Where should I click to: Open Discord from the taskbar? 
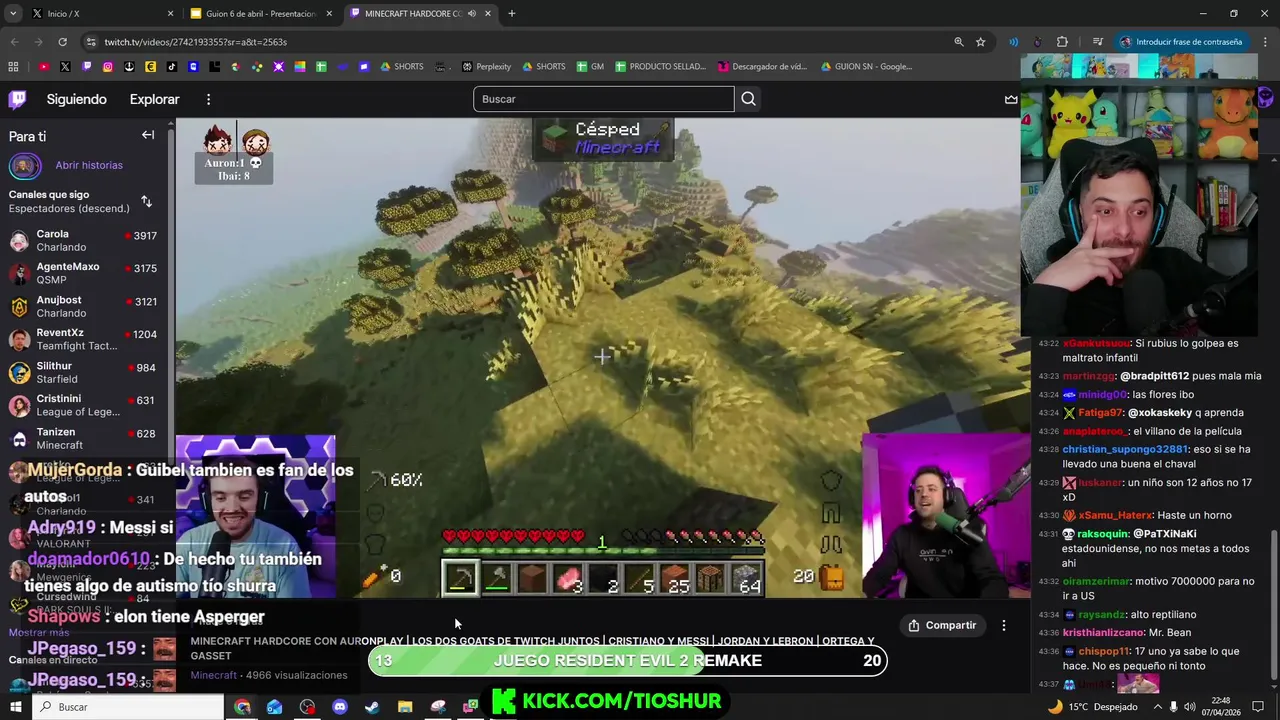pos(340,707)
